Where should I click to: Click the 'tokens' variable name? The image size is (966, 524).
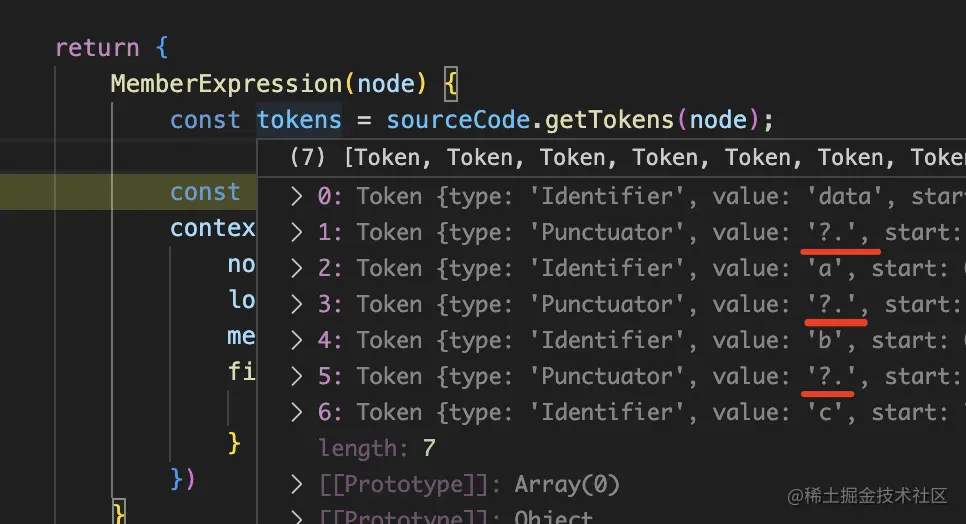[x=299, y=120]
